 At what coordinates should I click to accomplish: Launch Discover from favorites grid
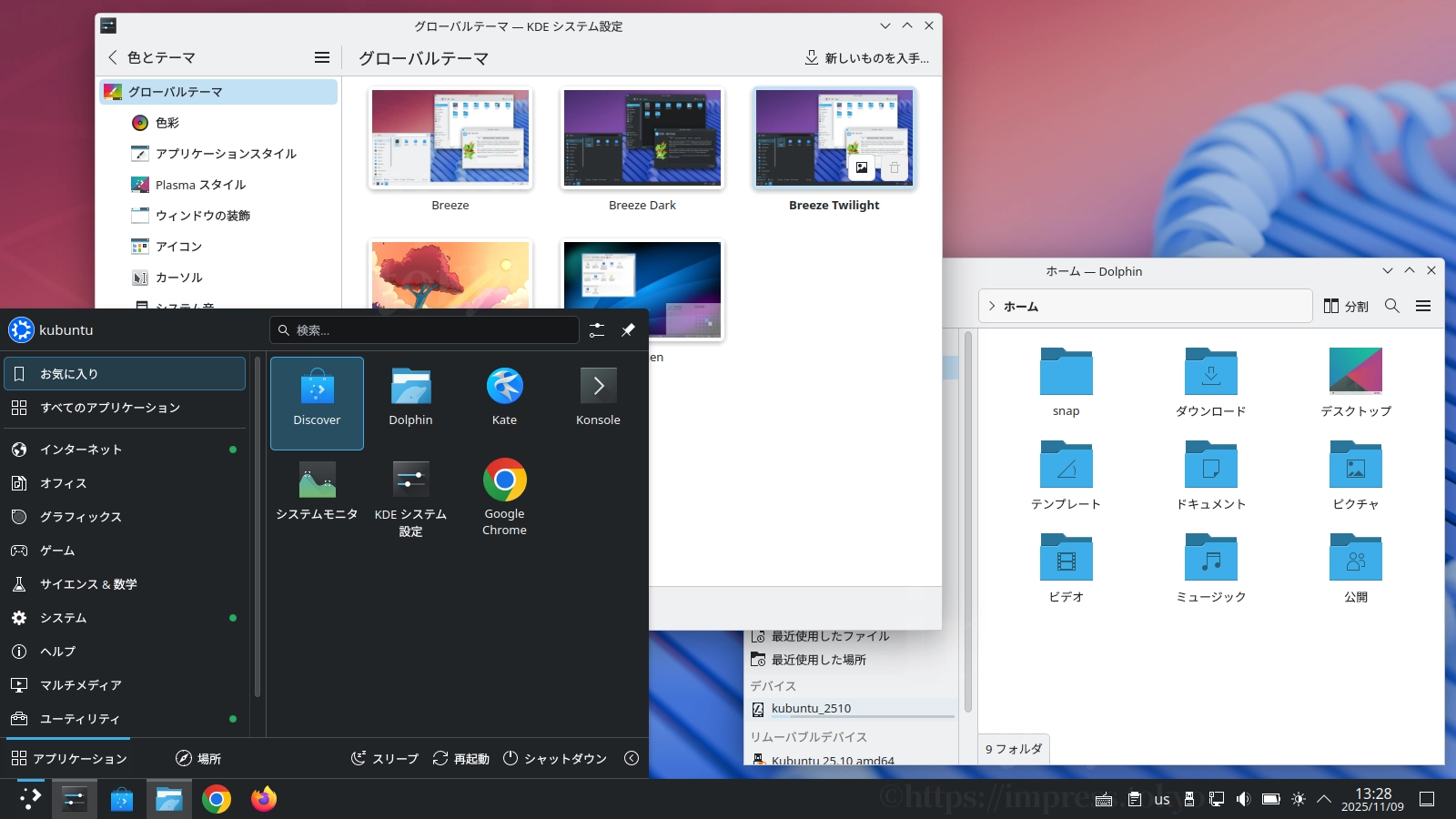[317, 403]
